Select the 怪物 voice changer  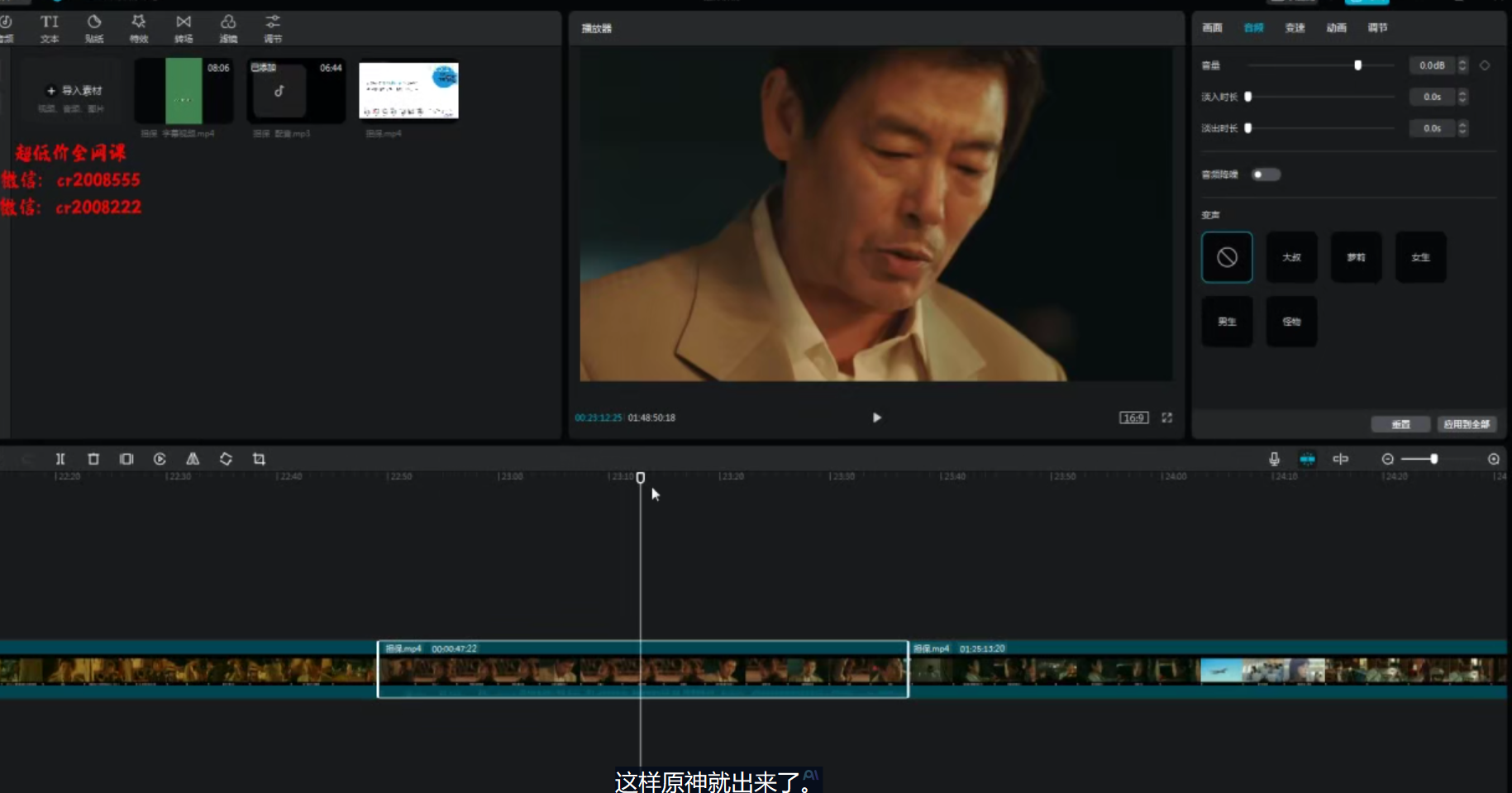(x=1291, y=321)
